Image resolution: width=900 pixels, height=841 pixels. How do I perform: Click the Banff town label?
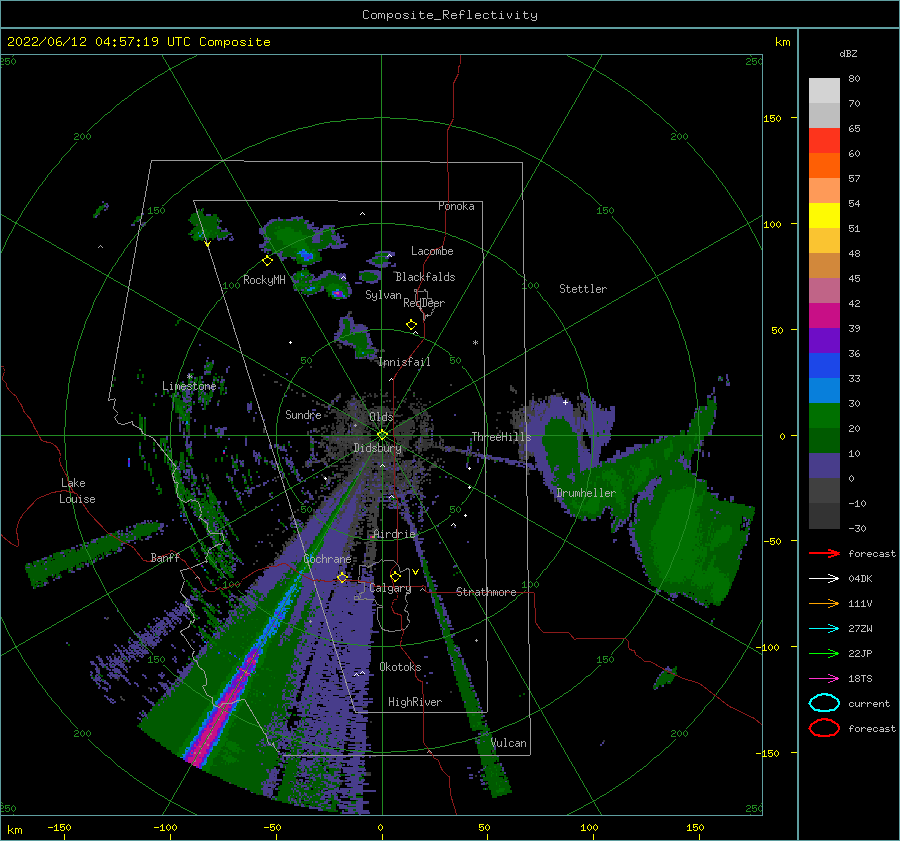coord(165,557)
